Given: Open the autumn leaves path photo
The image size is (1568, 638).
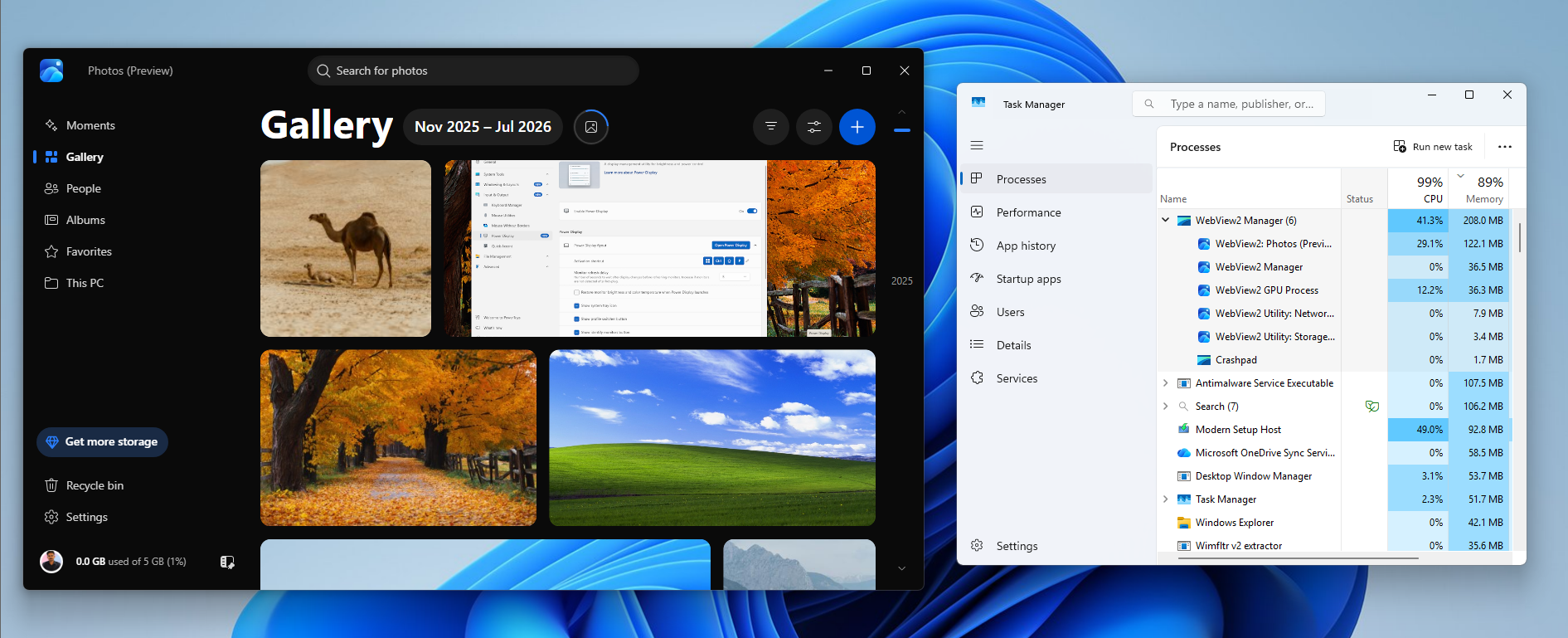Looking at the screenshot, I should [x=398, y=437].
